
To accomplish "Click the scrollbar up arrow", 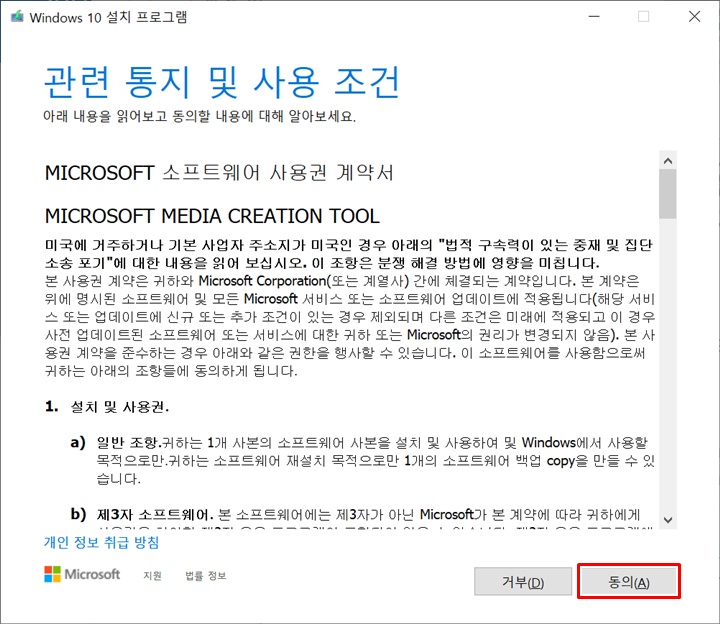I will pos(668,161).
